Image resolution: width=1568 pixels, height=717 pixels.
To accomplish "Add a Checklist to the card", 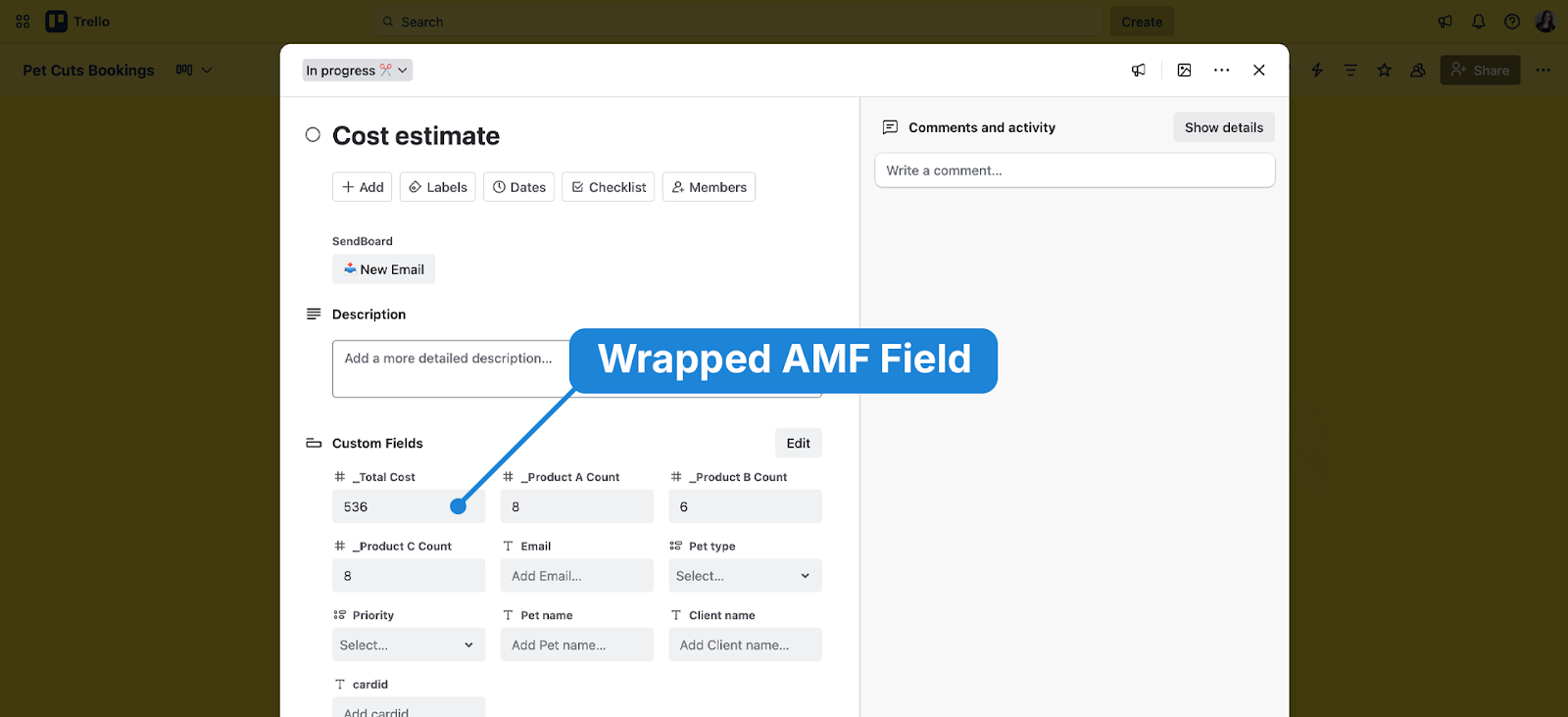I will pyautogui.click(x=609, y=187).
